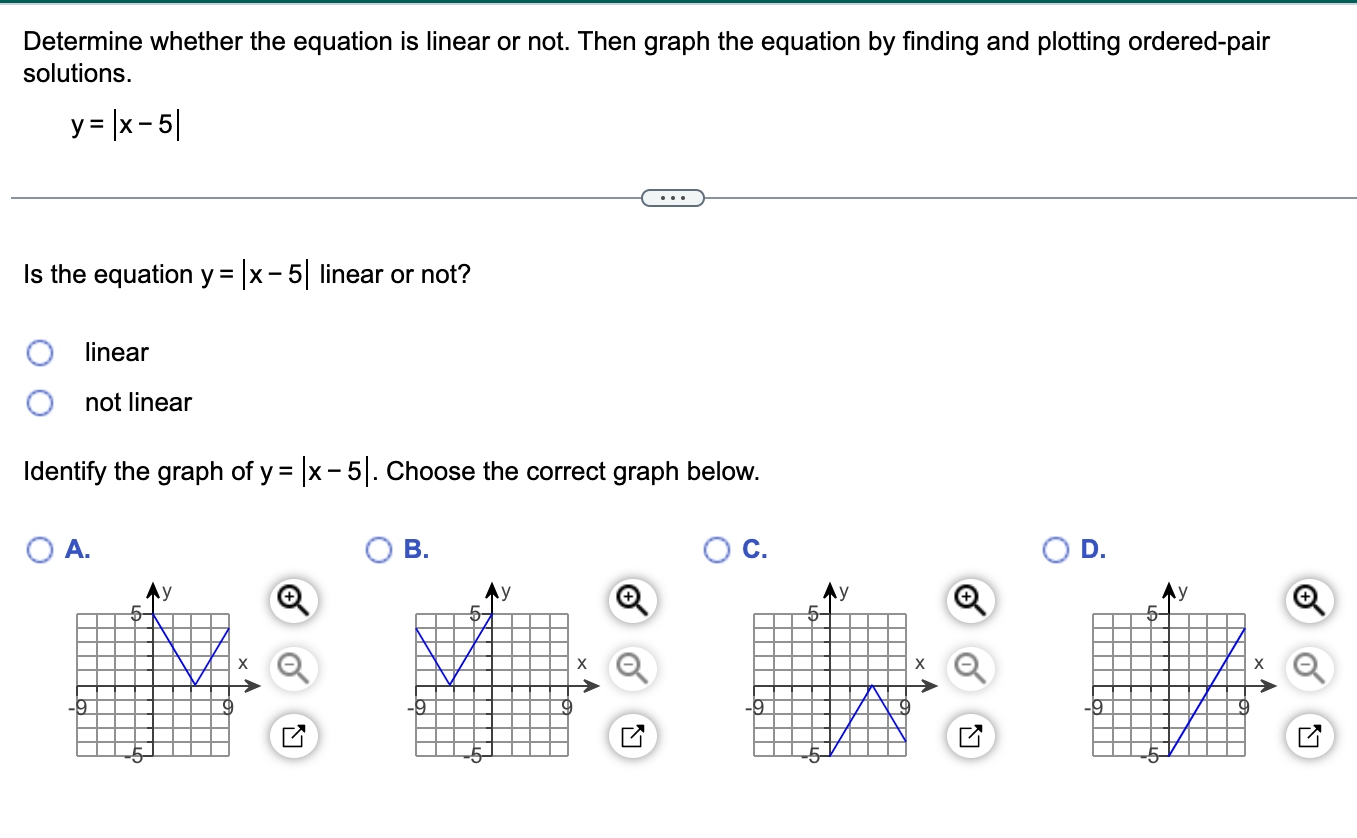Expand the question details with the ellipsis button
This screenshot has height=838, width=1357.
click(672, 197)
